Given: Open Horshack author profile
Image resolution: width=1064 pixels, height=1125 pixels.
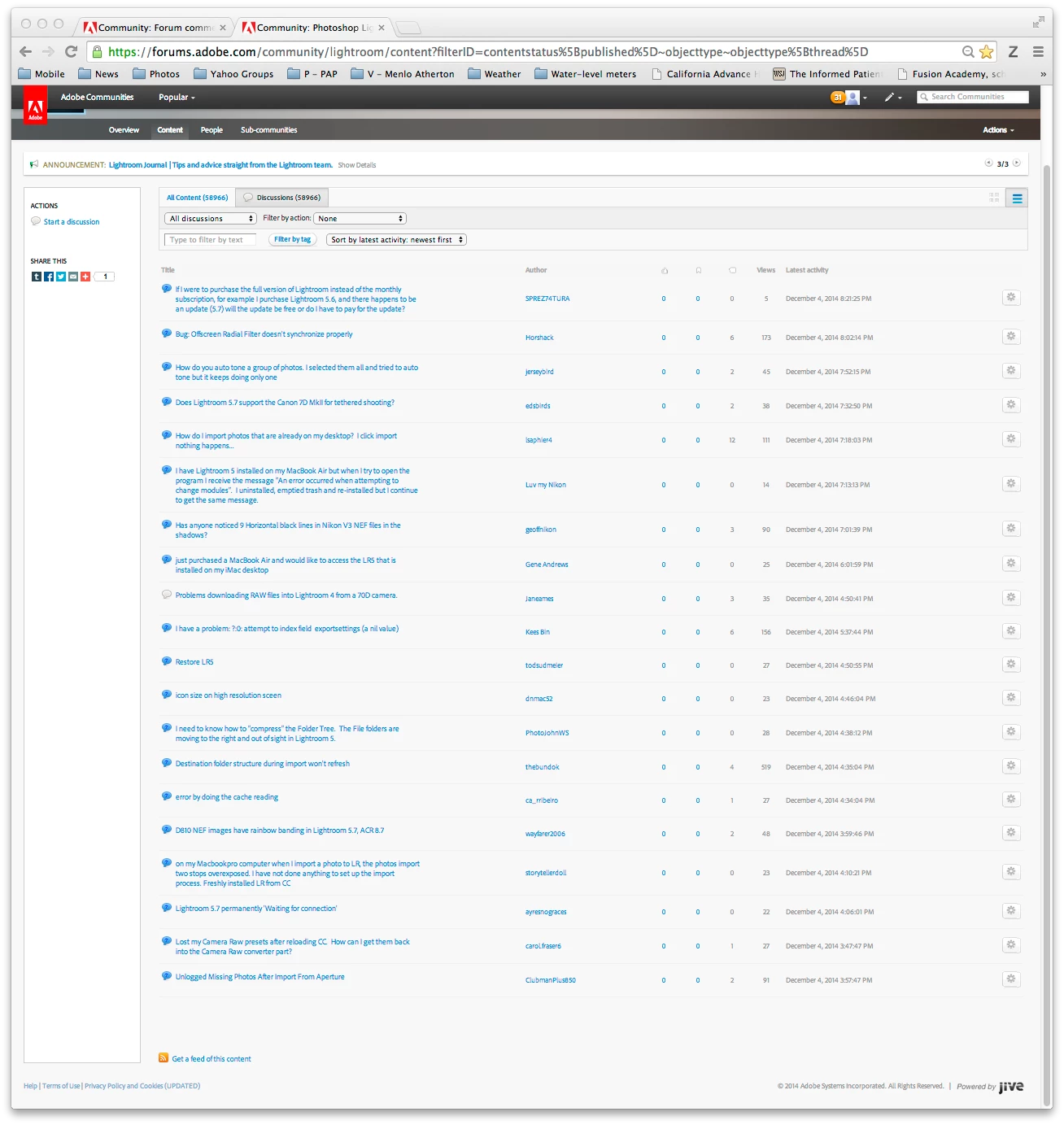Looking at the screenshot, I should point(539,338).
